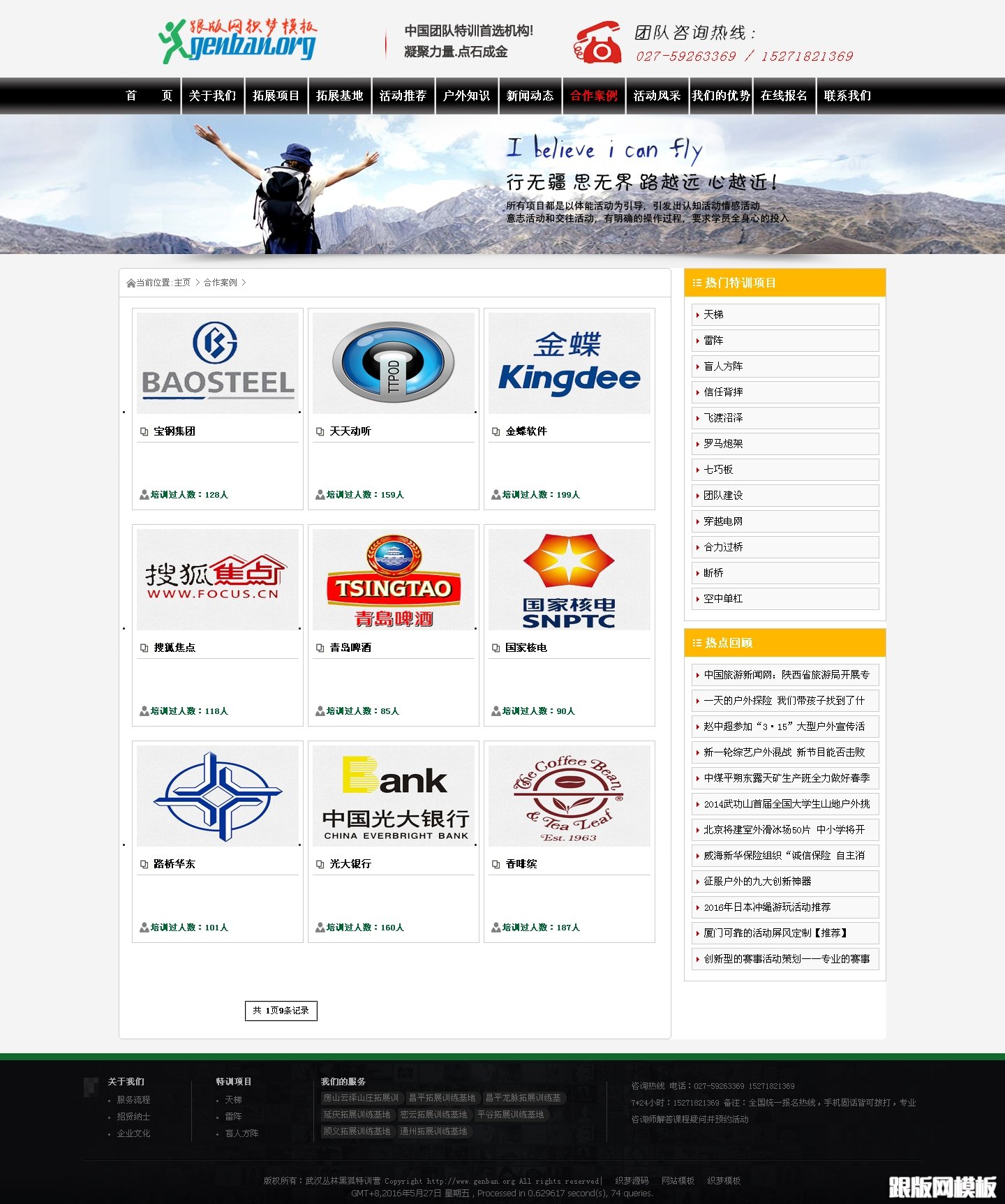Select 信任背摔 in hot training projects
The image size is (1005, 1204).
785,392
